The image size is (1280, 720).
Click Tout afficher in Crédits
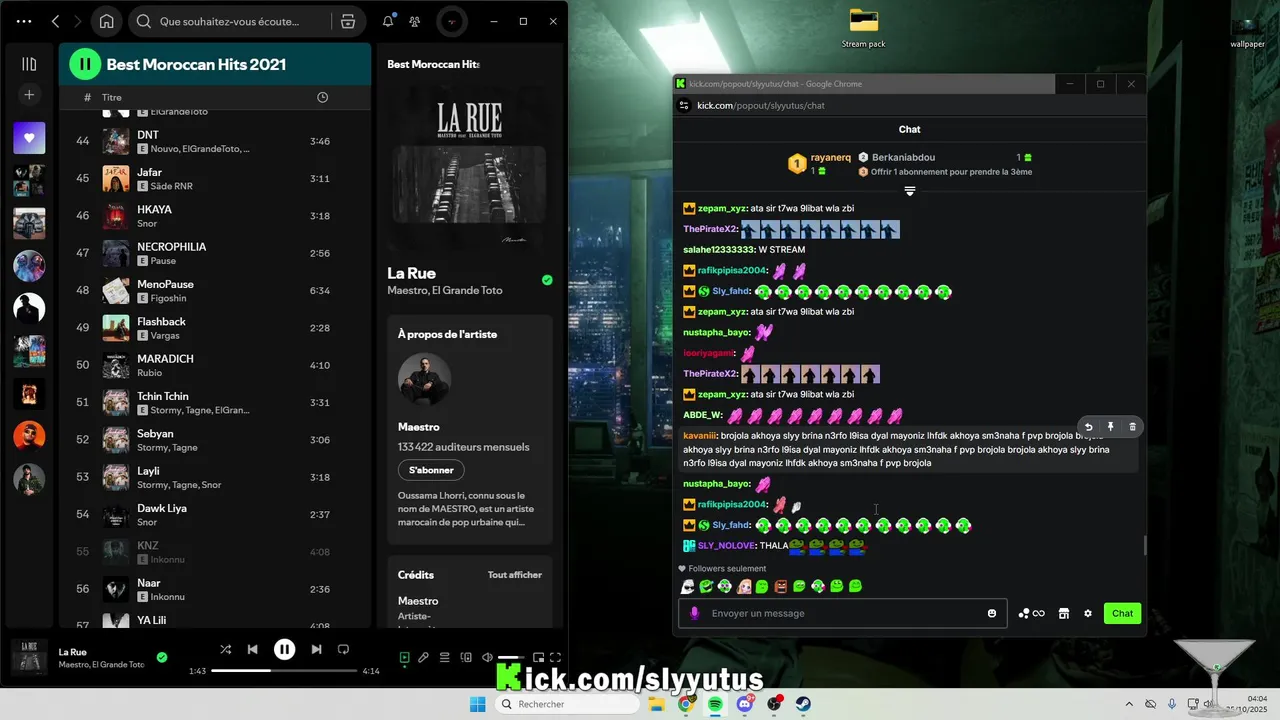pos(515,575)
